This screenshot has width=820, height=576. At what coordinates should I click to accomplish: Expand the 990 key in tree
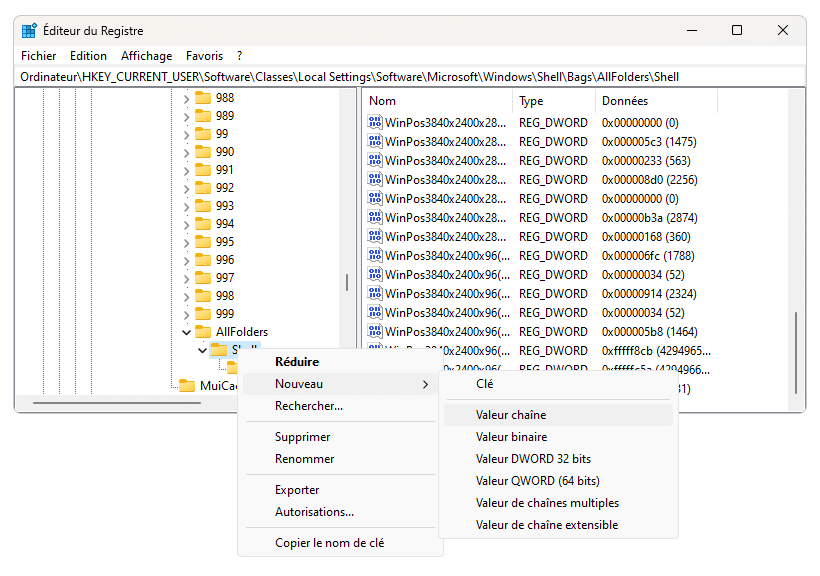coord(186,152)
